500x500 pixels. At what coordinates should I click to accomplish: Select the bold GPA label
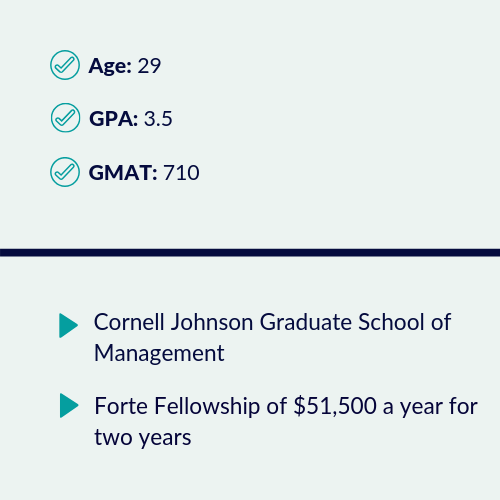click(x=114, y=119)
